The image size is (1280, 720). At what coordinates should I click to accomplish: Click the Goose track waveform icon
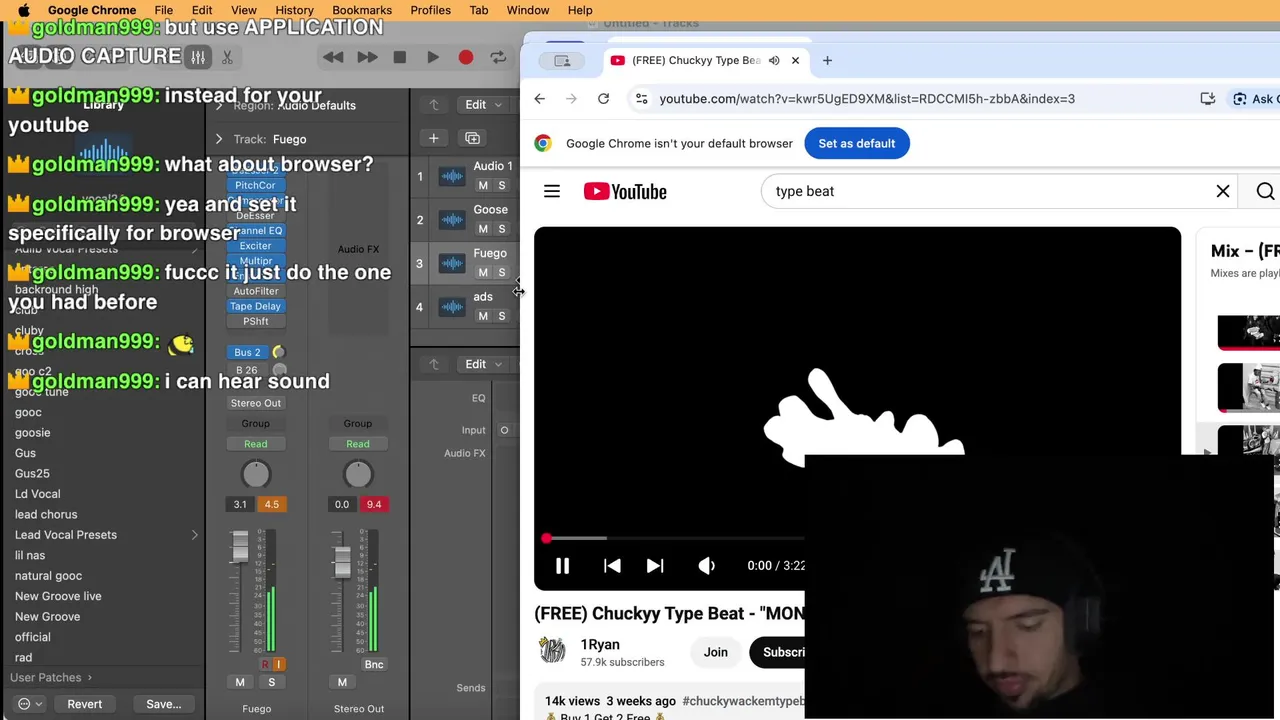[452, 220]
